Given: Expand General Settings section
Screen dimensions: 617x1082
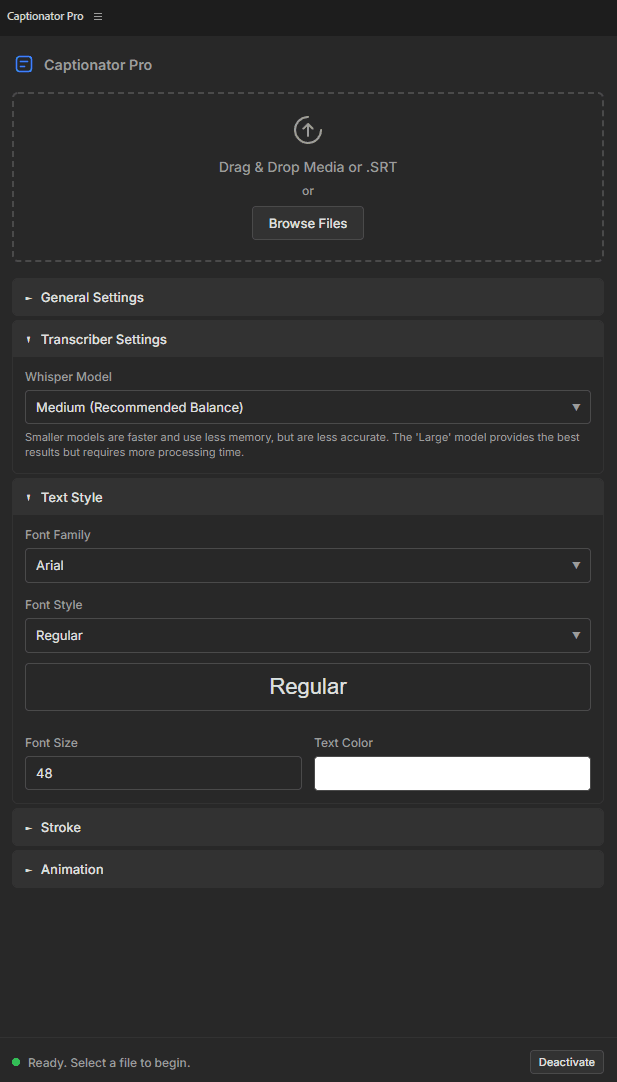Looking at the screenshot, I should pyautogui.click(x=308, y=297).
